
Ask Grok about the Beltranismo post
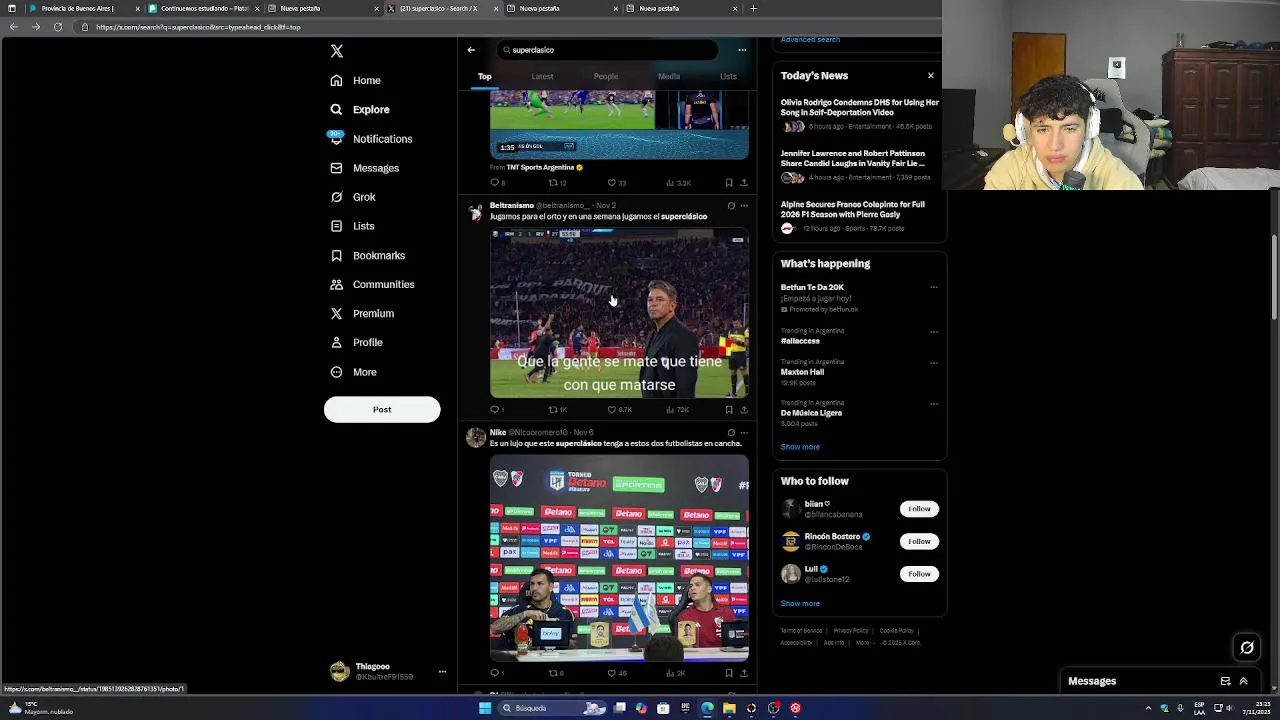click(x=731, y=206)
